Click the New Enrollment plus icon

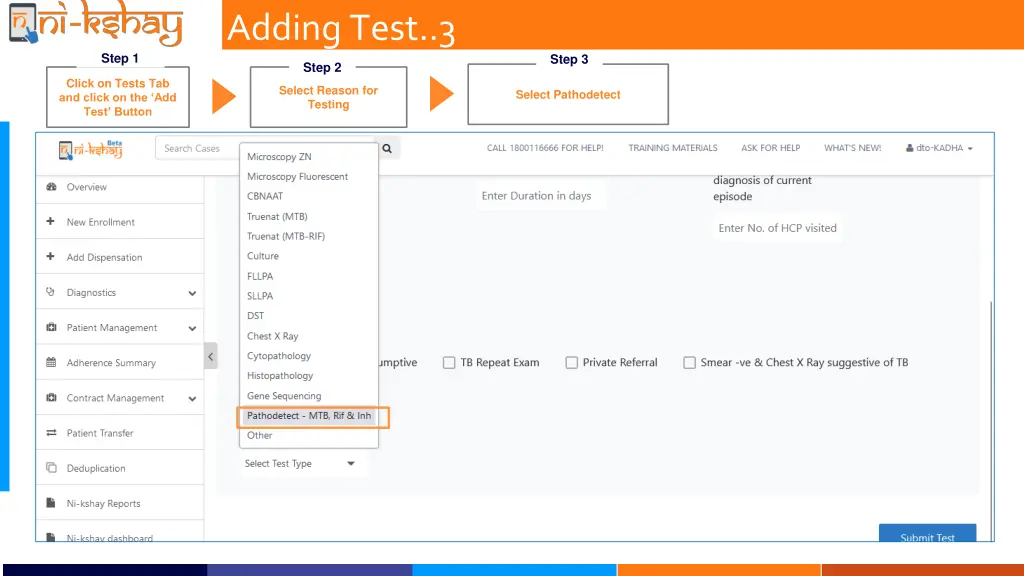pos(50,221)
